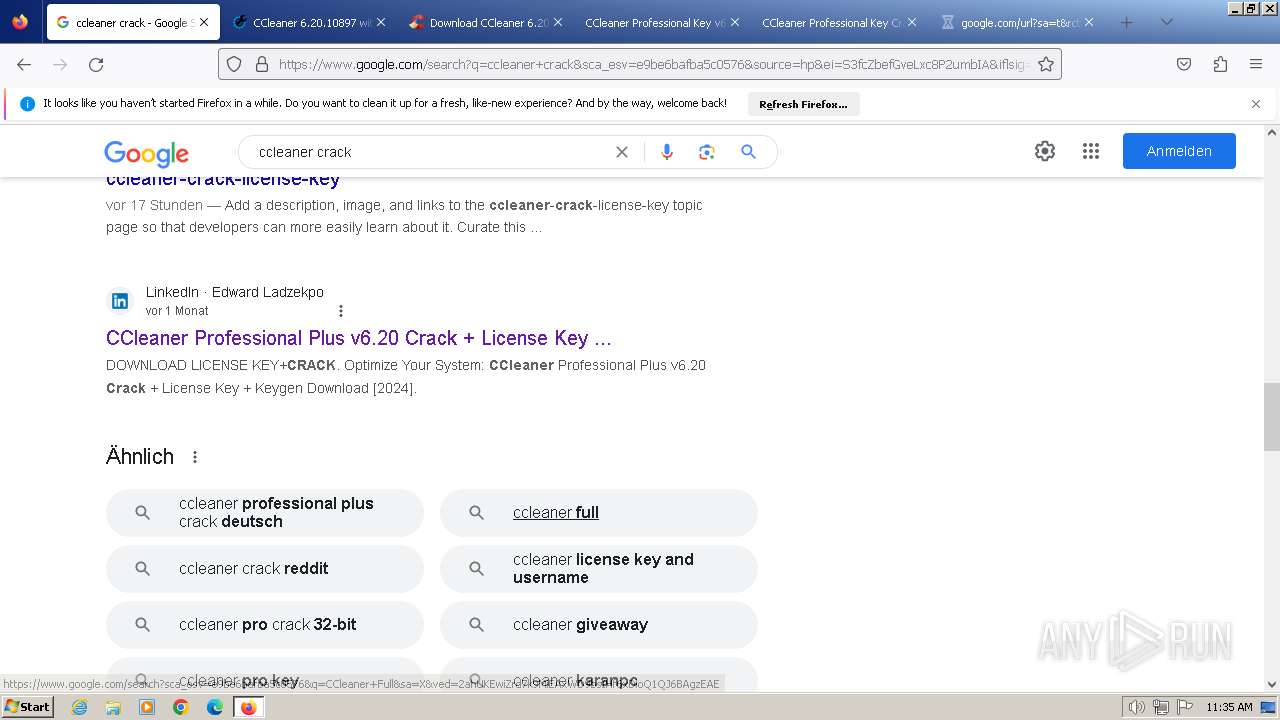Select related search ccleaner license key and username
Image resolution: width=1280 pixels, height=720 pixels.
(599, 569)
